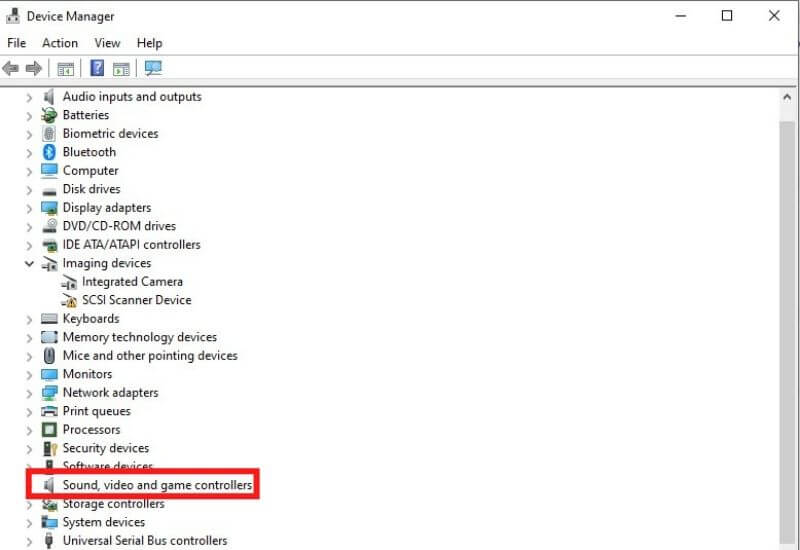Click the vertical scrollbar in device list
This screenshot has height=550, width=800.
(x=787, y=300)
